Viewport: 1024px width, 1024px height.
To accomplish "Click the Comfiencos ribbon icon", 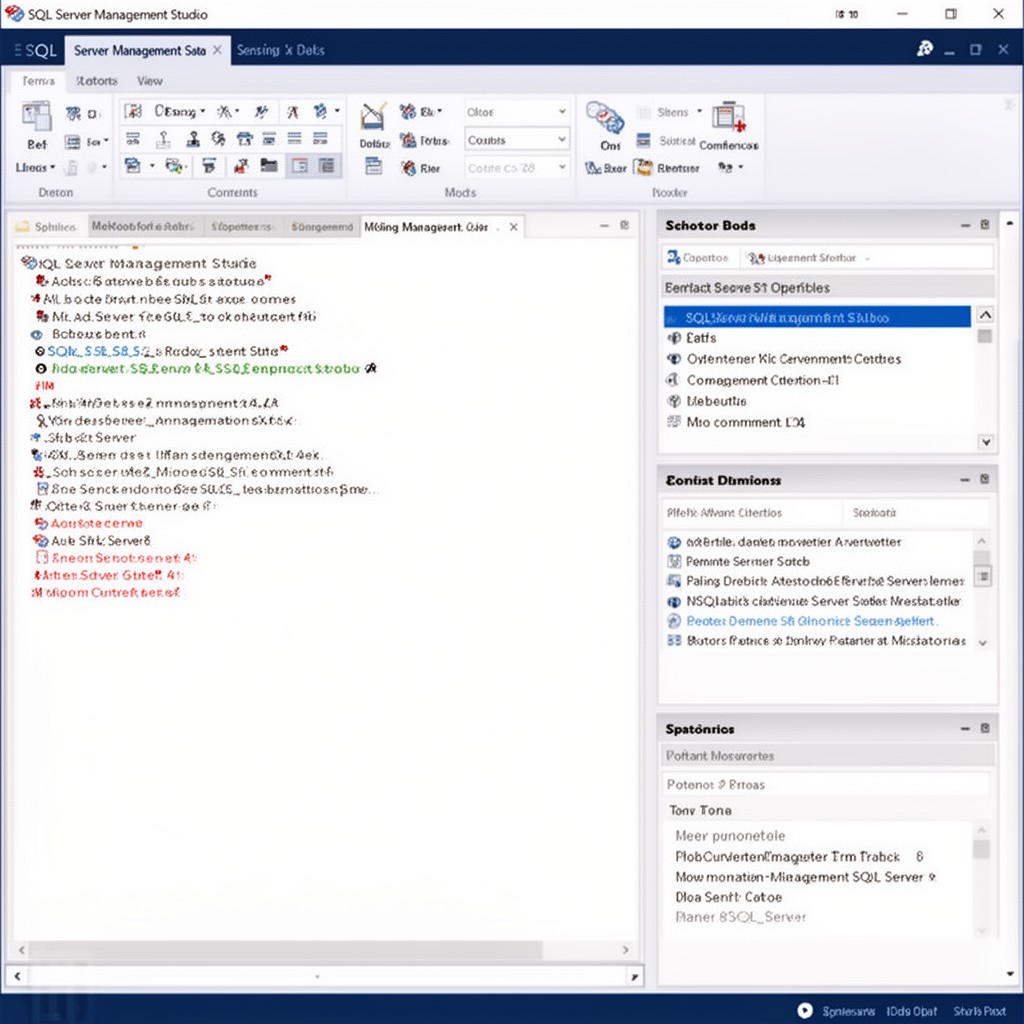I will (729, 118).
